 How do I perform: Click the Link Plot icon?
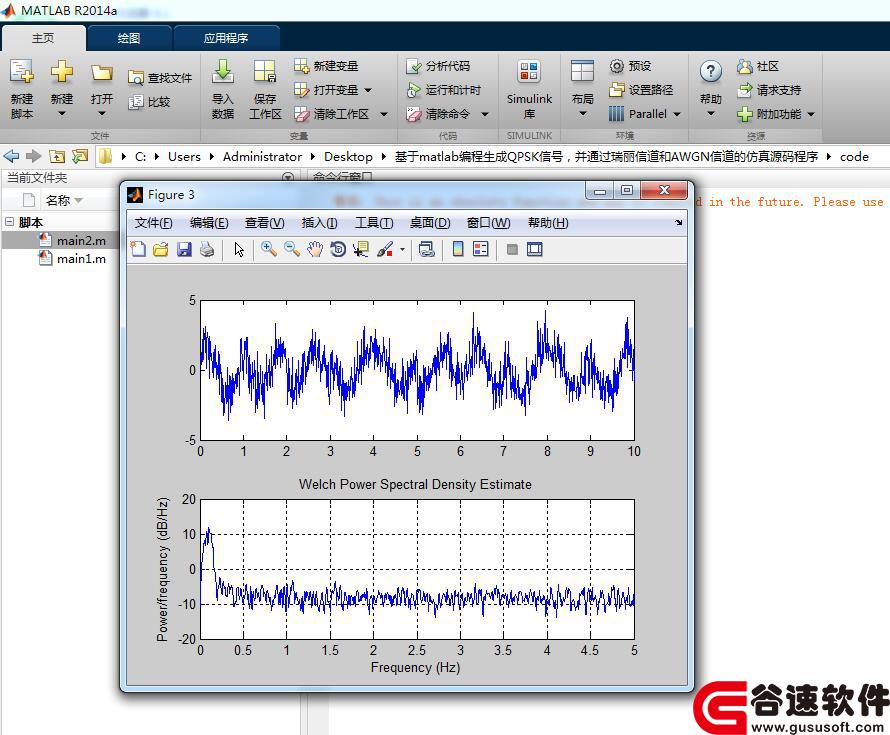click(427, 249)
